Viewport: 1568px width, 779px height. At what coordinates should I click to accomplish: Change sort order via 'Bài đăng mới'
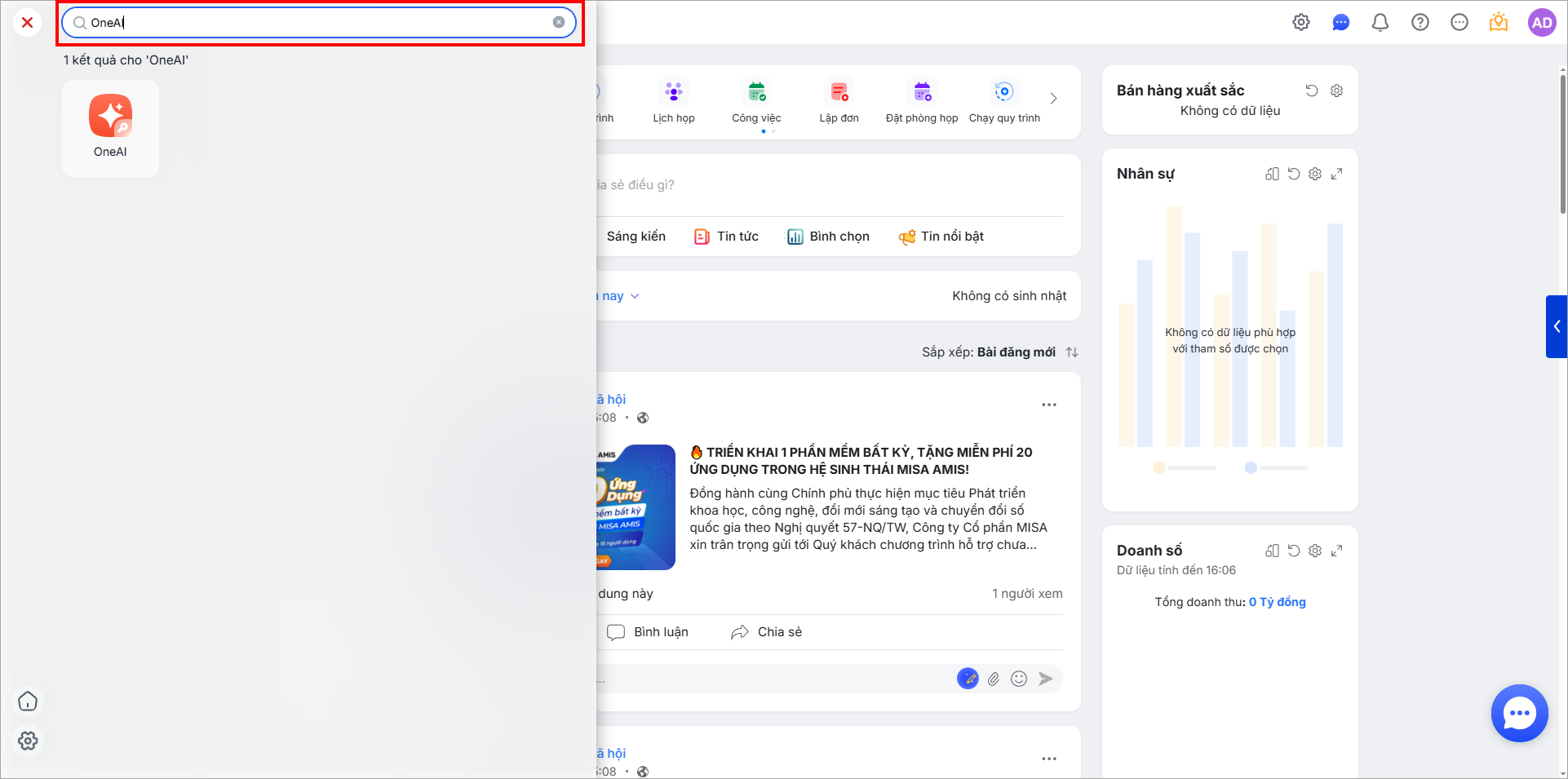1016,352
